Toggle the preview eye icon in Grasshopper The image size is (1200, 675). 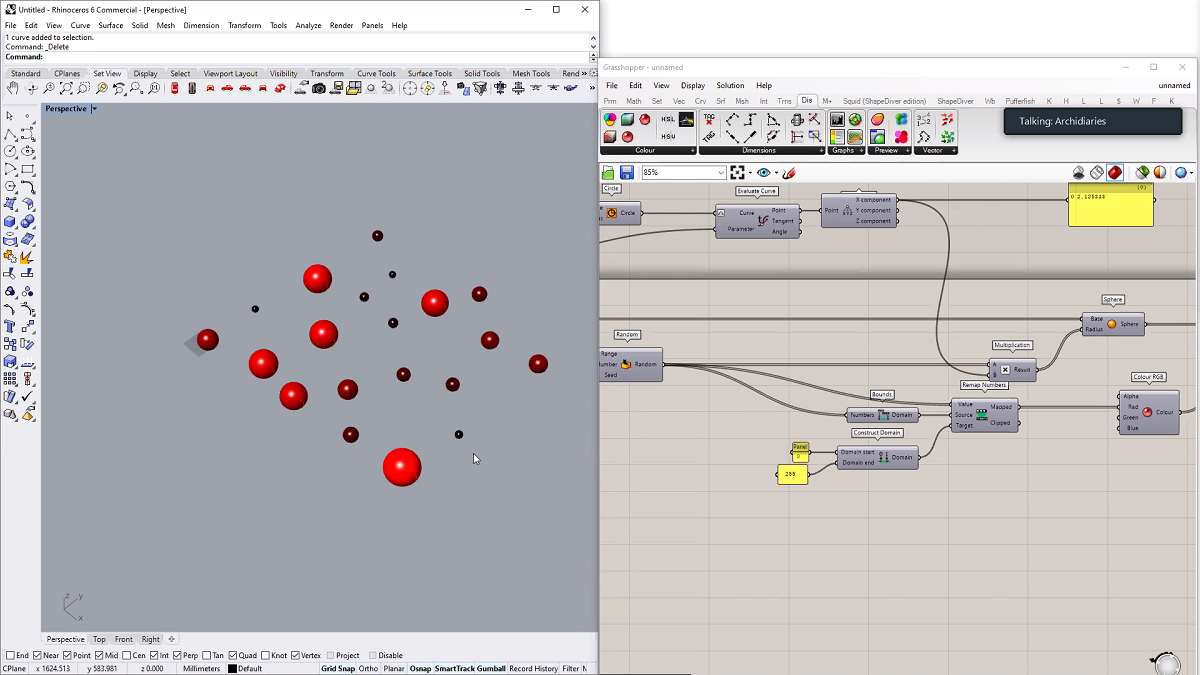click(764, 172)
